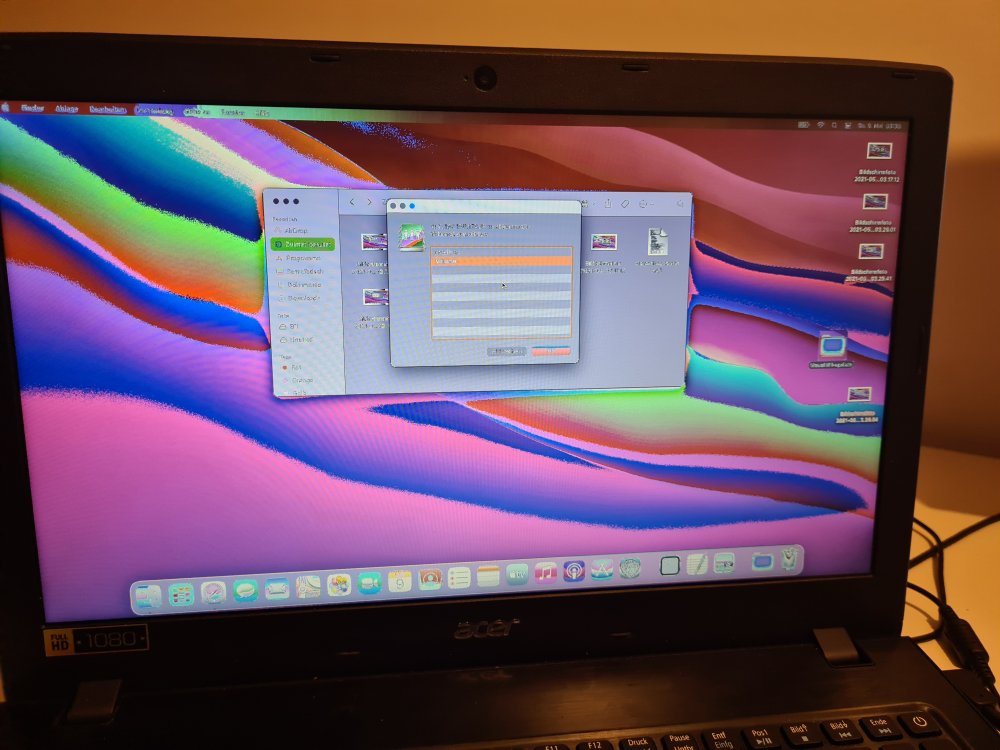Screen dimensions: 1000x750
Task: Open Safari from the Dock
Action: click(214, 592)
